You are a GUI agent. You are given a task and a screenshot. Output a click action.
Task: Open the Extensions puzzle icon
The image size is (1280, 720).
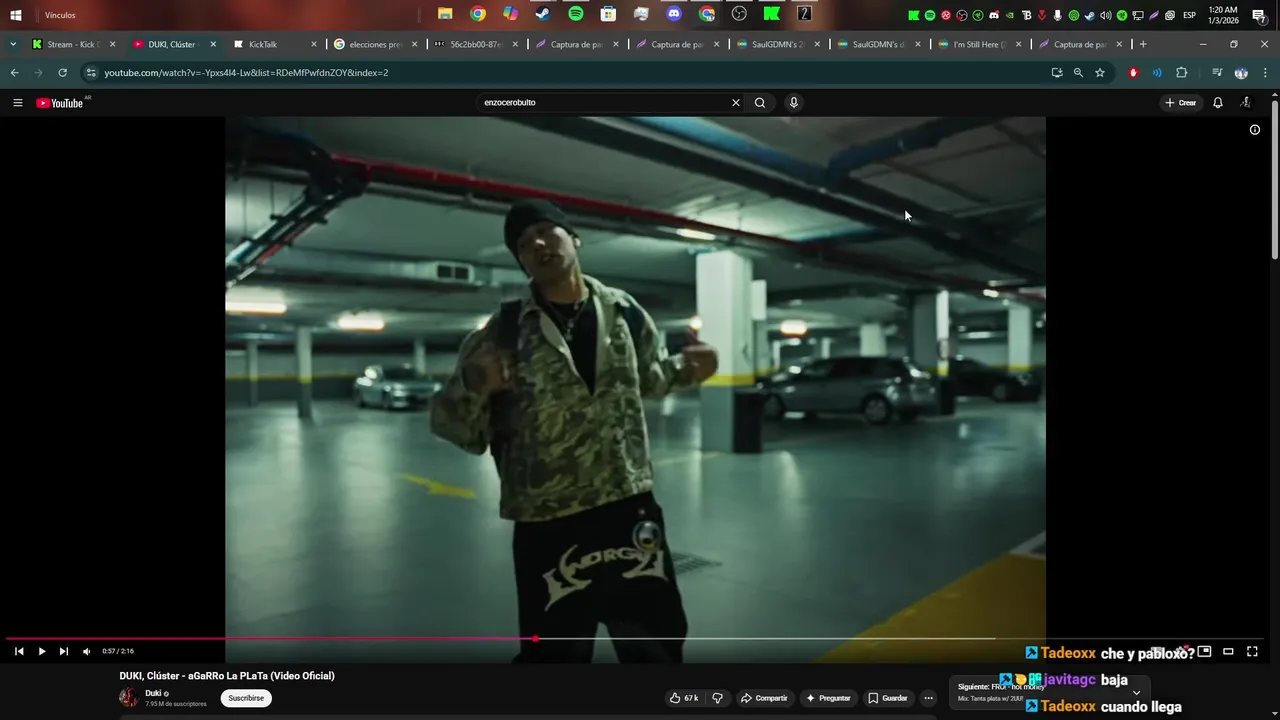(1182, 73)
